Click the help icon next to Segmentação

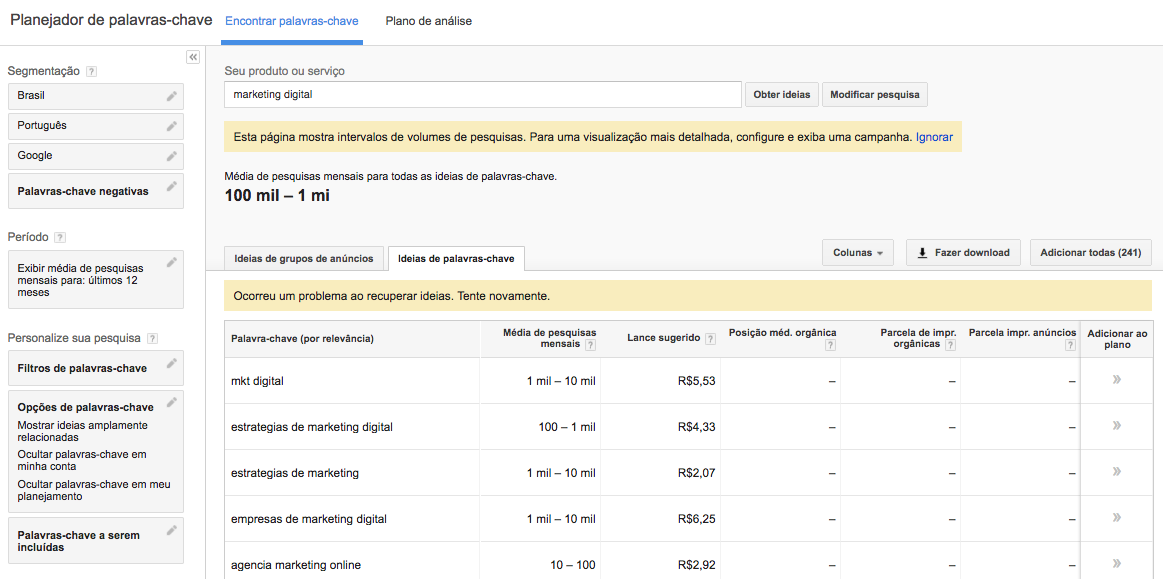(x=92, y=72)
